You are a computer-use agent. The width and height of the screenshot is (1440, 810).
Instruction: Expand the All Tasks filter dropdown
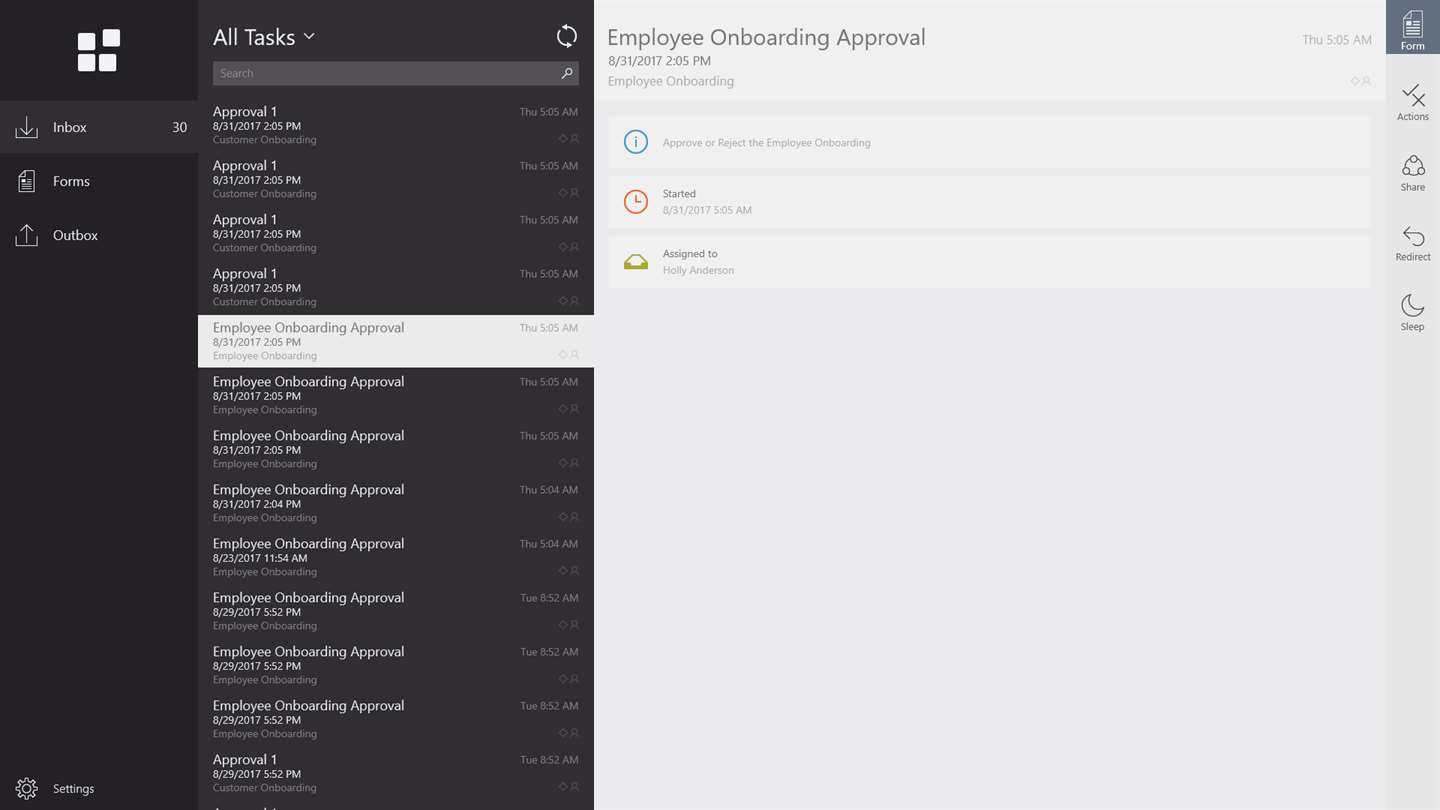[264, 37]
